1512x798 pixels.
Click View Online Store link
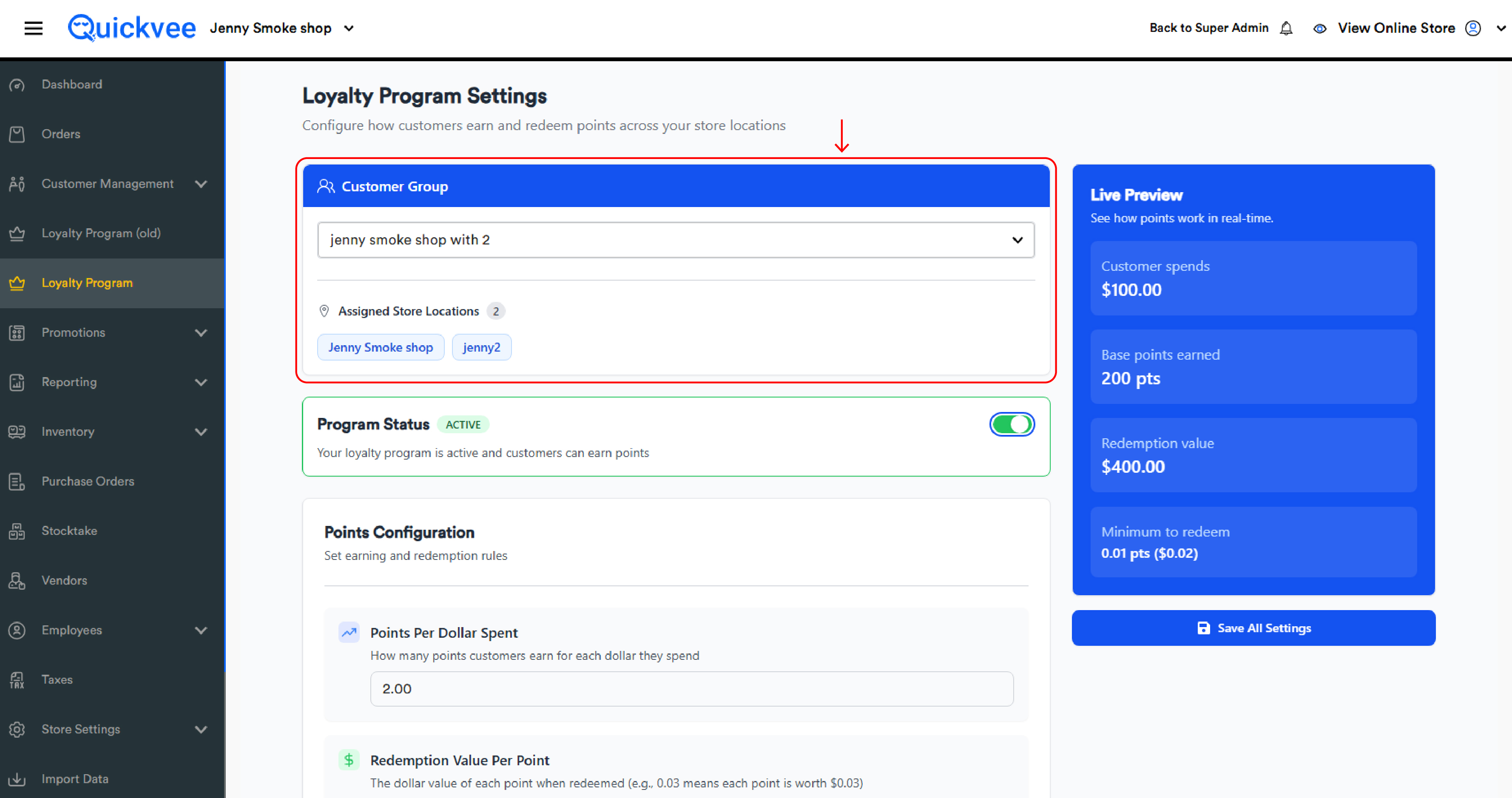[x=1396, y=28]
